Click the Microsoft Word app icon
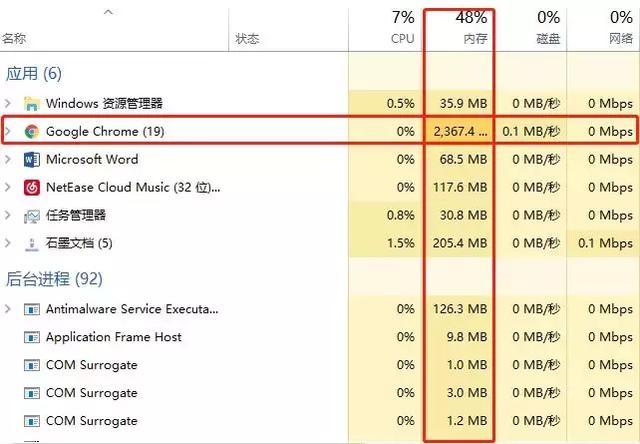This screenshot has height=444, width=640. point(31,159)
